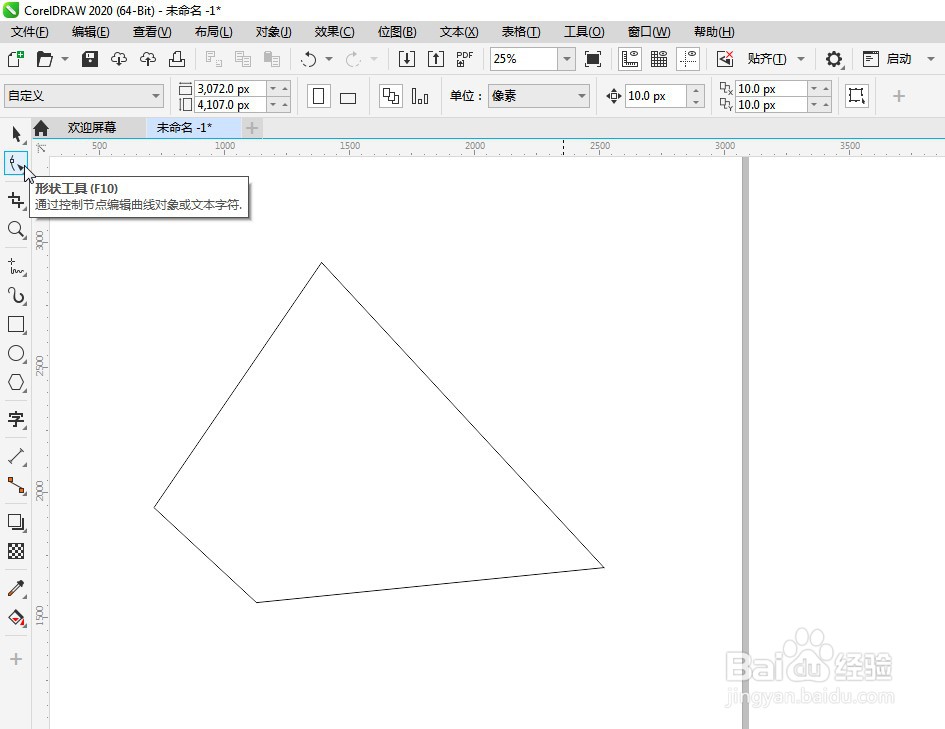Click the application Launch button
This screenshot has width=945, height=729.
887,58
